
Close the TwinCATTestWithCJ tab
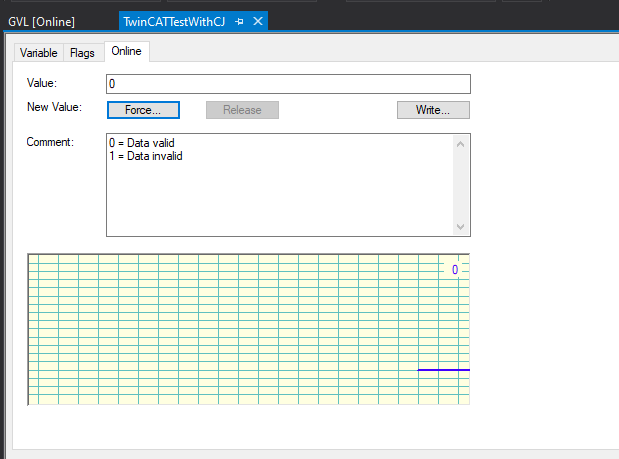pyautogui.click(x=258, y=21)
